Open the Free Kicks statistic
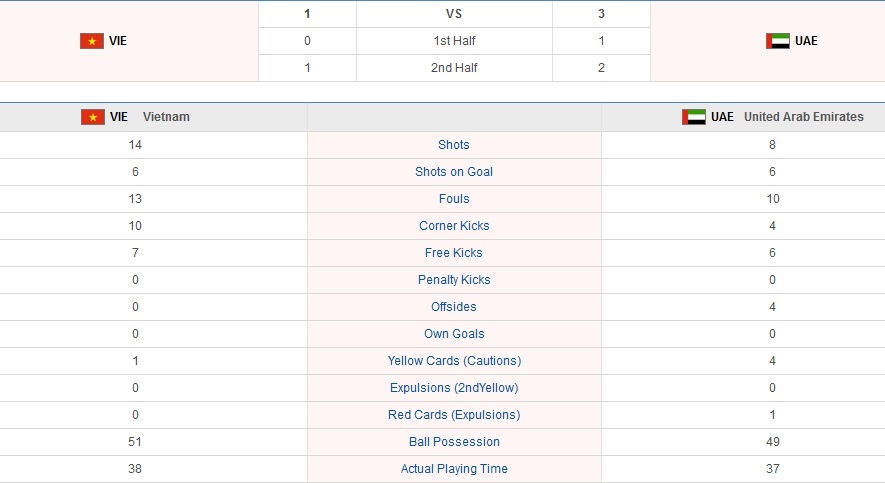 (x=454, y=253)
